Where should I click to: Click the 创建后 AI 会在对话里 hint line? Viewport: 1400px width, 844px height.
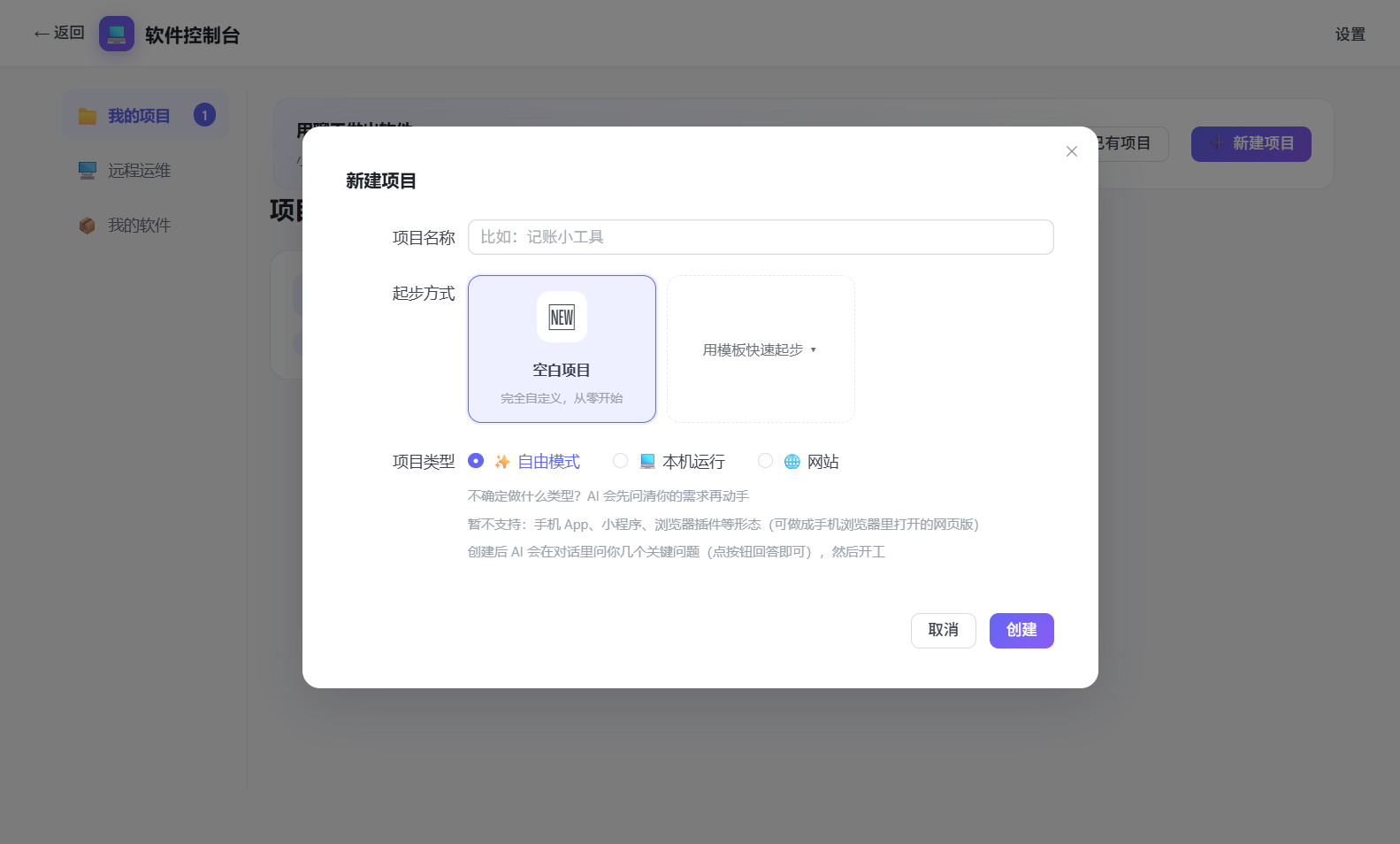[x=677, y=552]
